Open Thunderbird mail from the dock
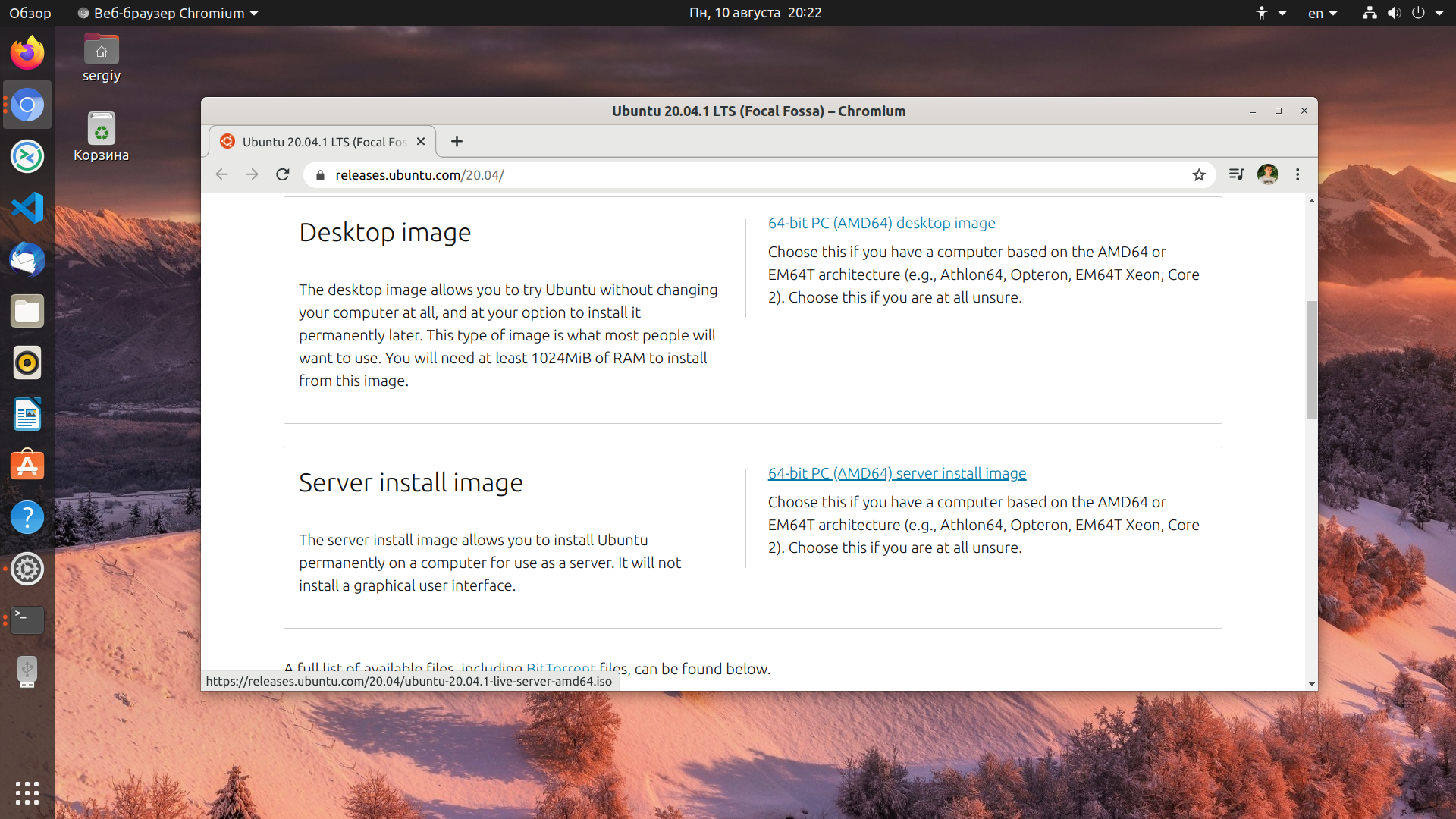This screenshot has width=1456, height=819. pyautogui.click(x=27, y=259)
